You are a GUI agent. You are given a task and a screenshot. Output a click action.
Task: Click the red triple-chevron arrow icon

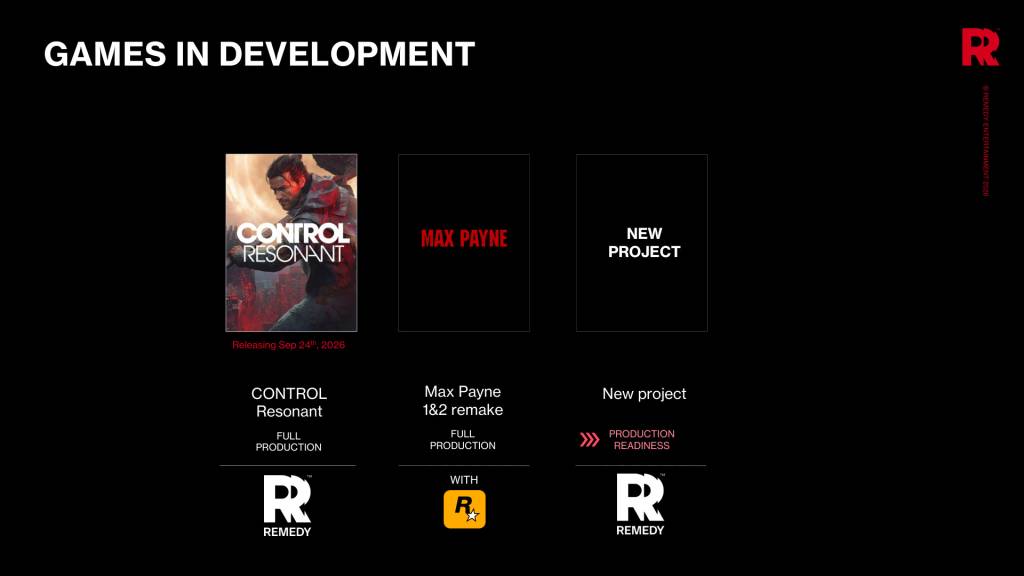click(x=590, y=440)
